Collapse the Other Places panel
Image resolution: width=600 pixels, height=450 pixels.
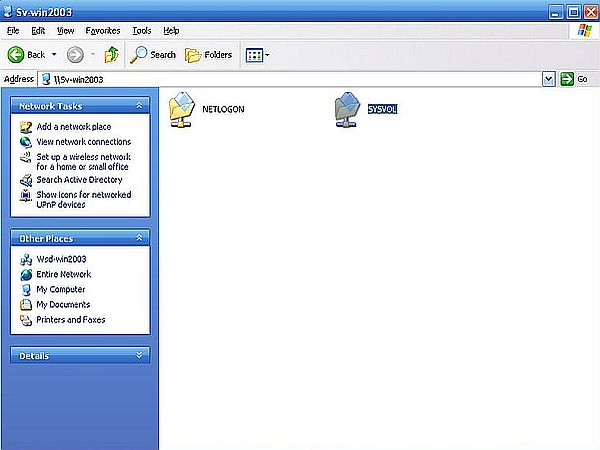(x=139, y=238)
